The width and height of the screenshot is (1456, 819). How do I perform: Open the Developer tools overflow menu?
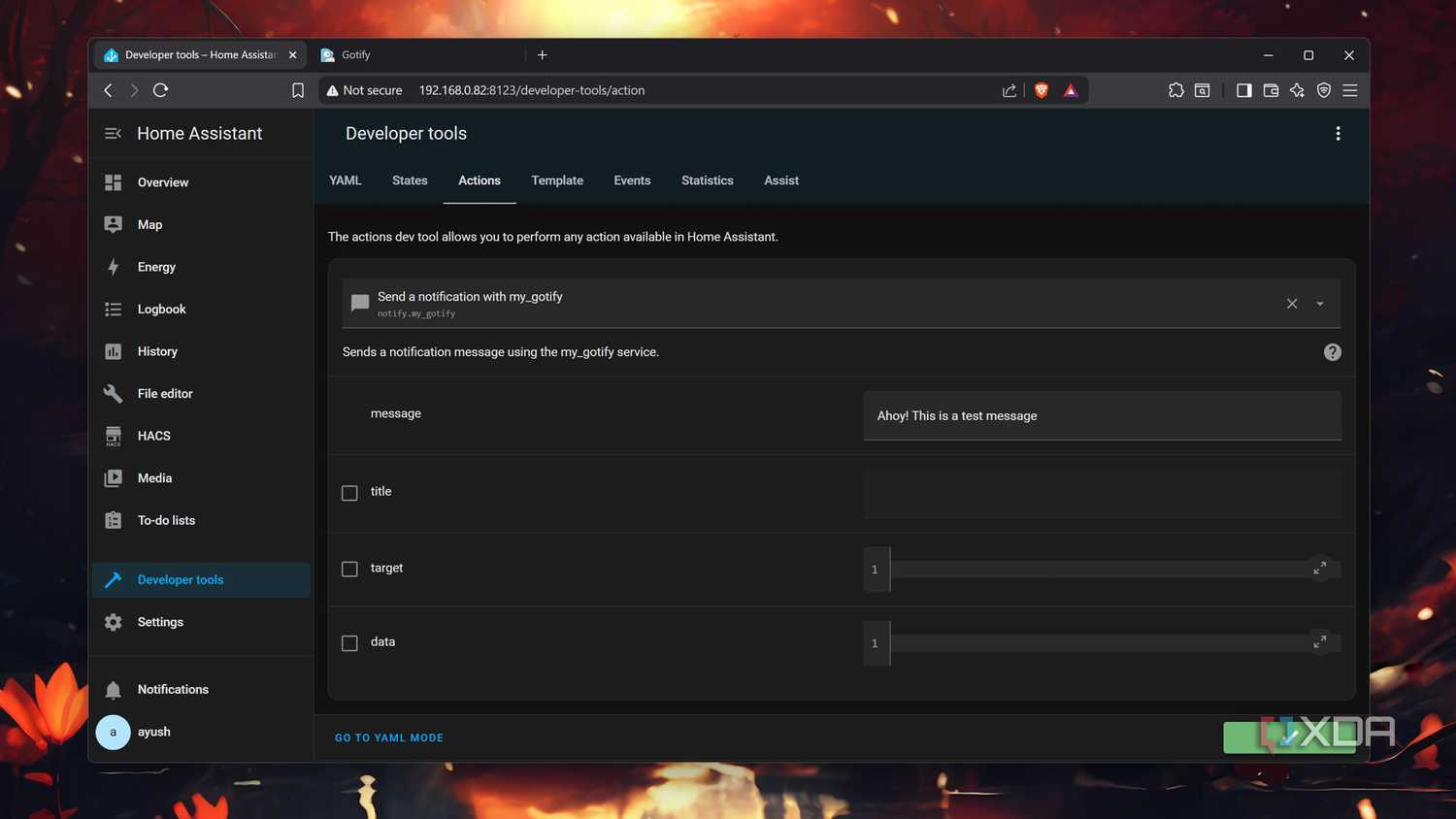(1338, 134)
